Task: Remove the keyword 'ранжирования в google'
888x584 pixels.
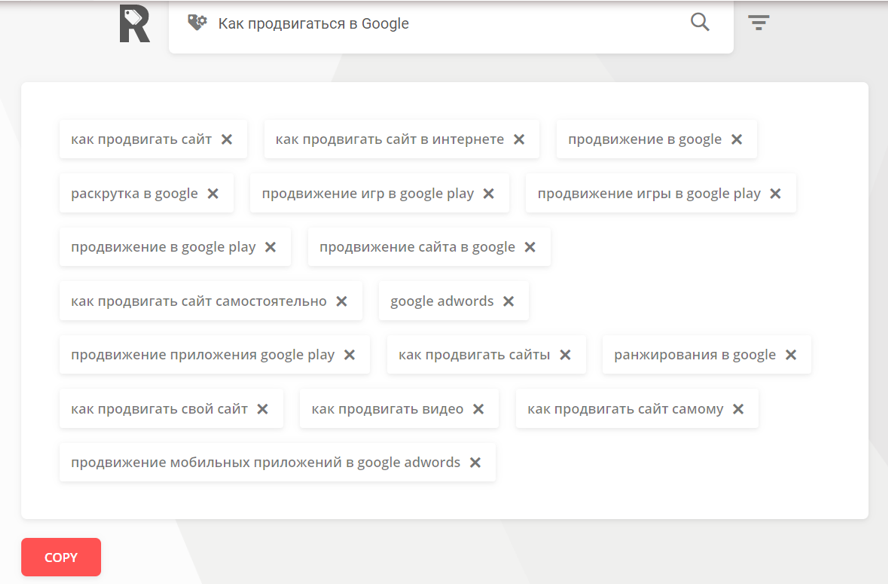Action: [x=791, y=354]
